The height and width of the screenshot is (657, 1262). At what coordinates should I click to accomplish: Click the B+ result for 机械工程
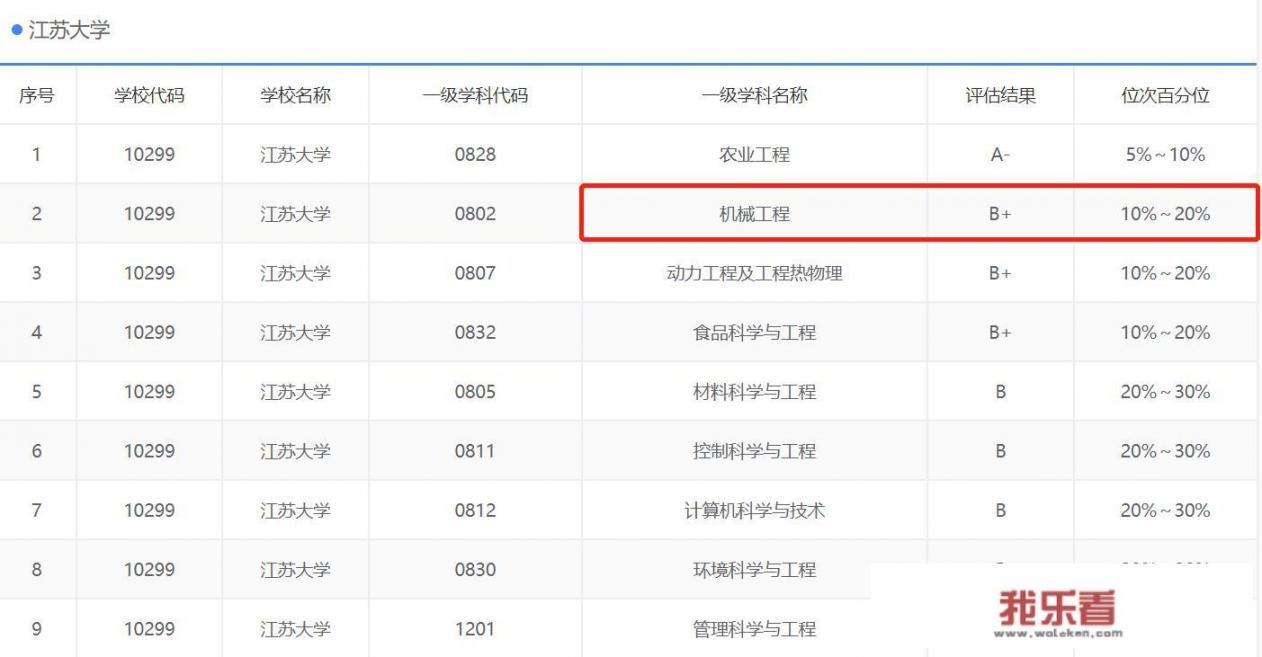click(x=1000, y=214)
